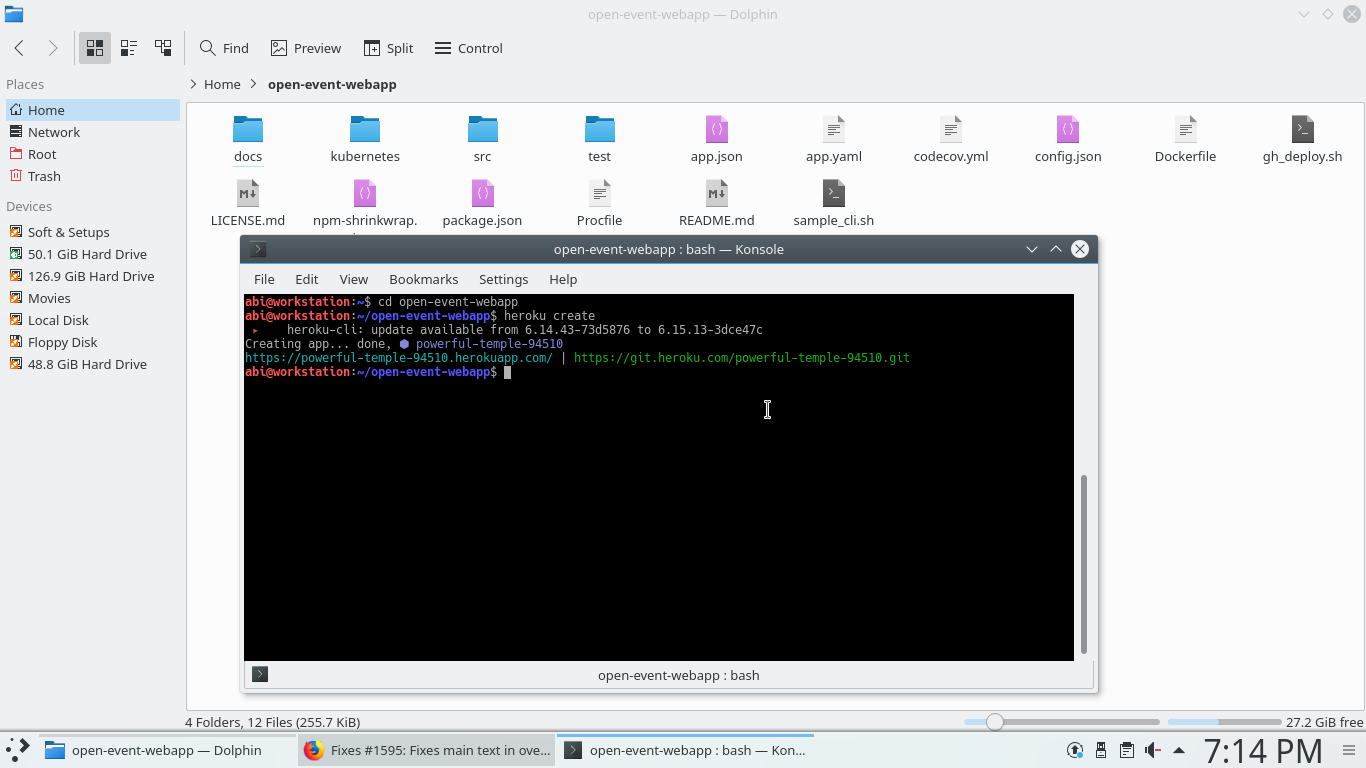Switch to Firefox Fixes #1595 taskbar entry
Viewport: 1366px width, 768px height.
(x=426, y=750)
